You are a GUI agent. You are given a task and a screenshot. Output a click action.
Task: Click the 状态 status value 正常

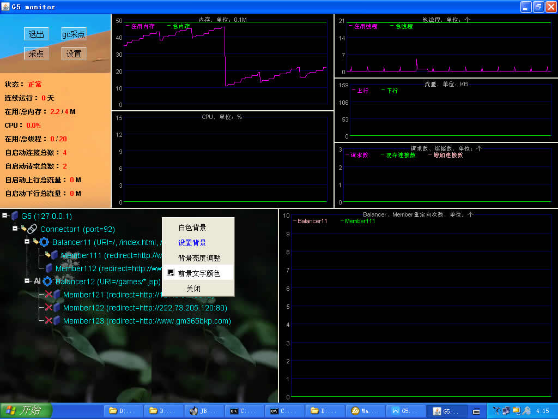click(35, 84)
